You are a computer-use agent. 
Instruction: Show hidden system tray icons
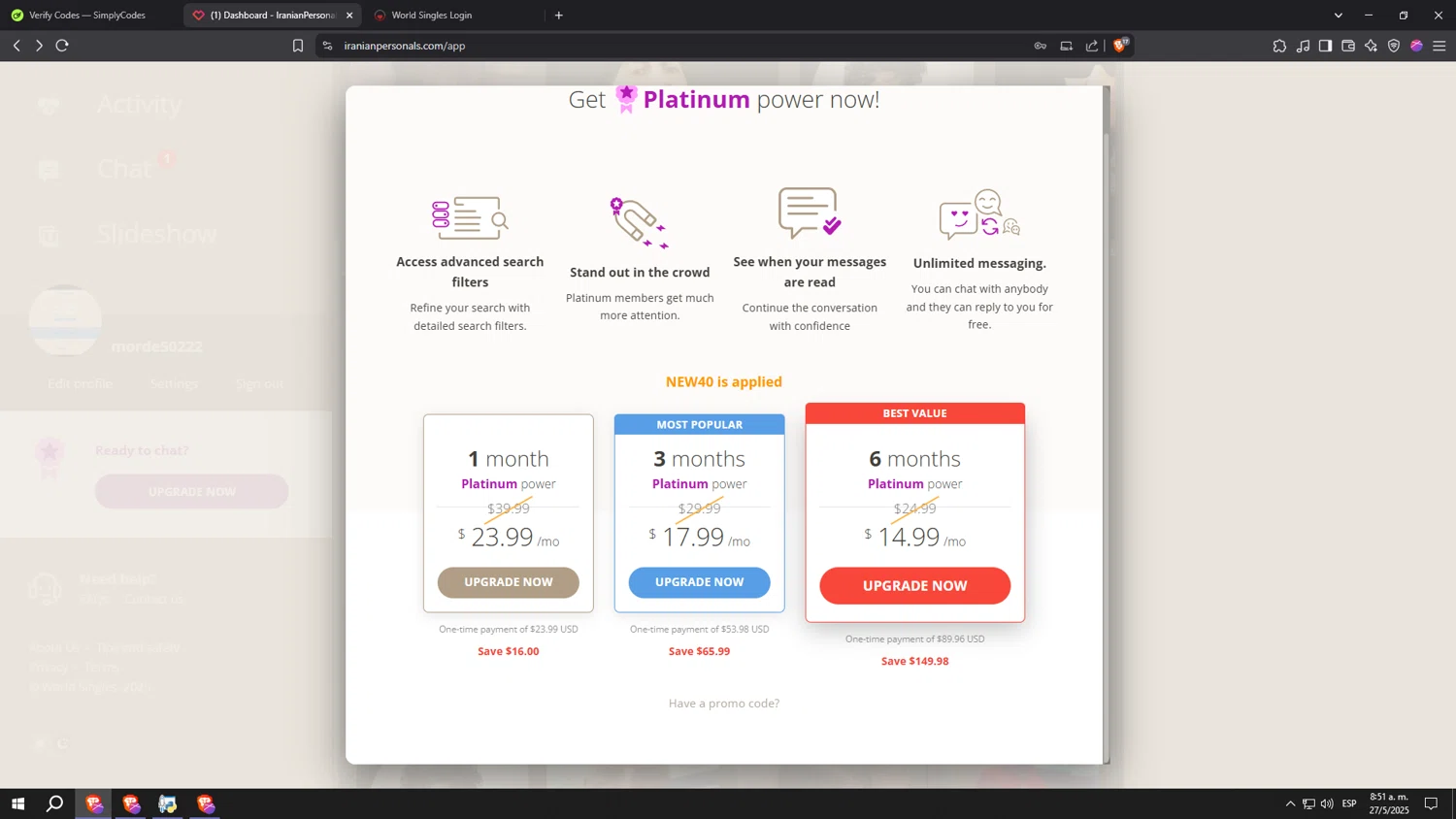[x=1290, y=803]
